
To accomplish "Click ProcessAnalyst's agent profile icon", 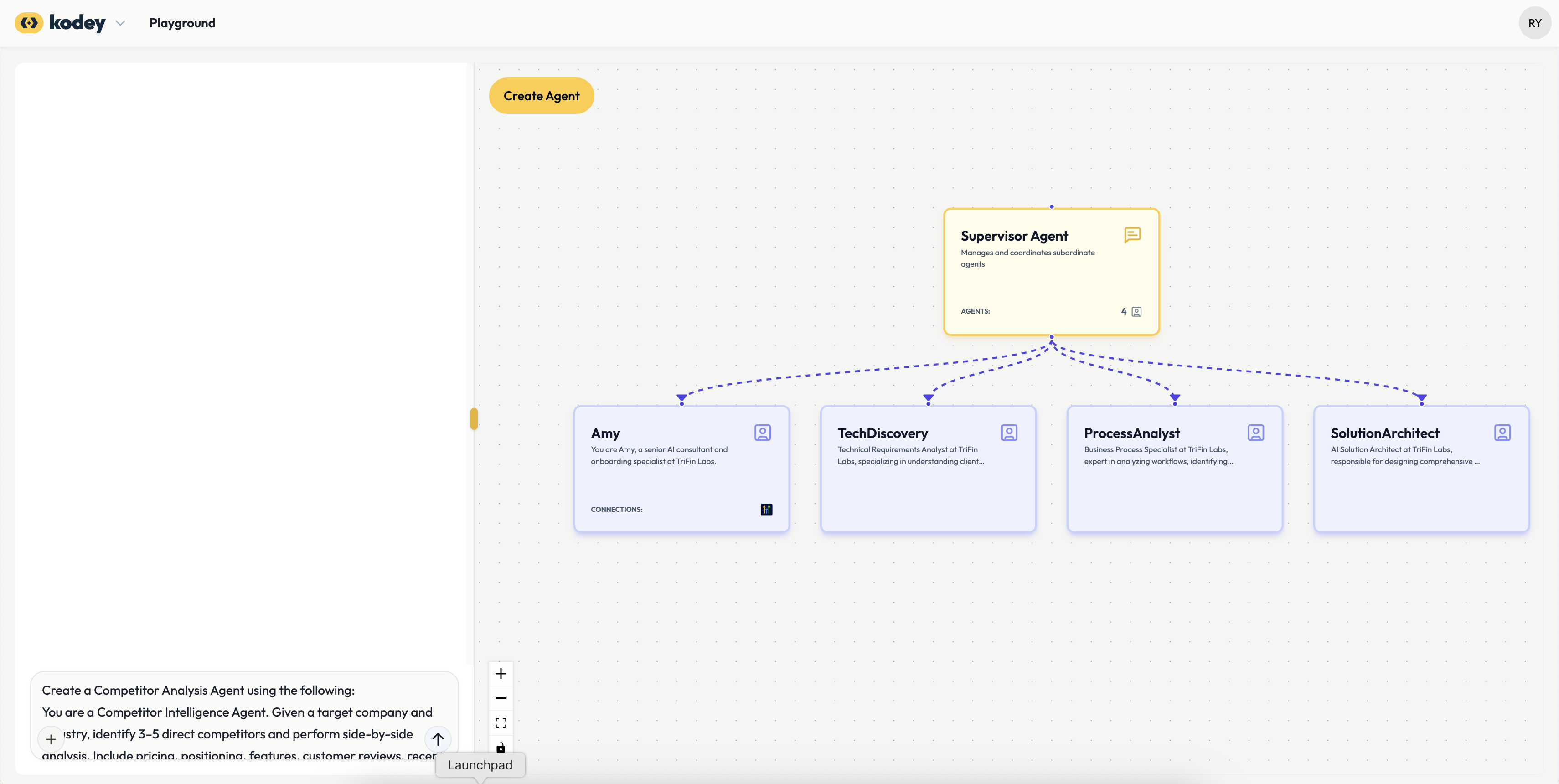I will pyautogui.click(x=1255, y=433).
